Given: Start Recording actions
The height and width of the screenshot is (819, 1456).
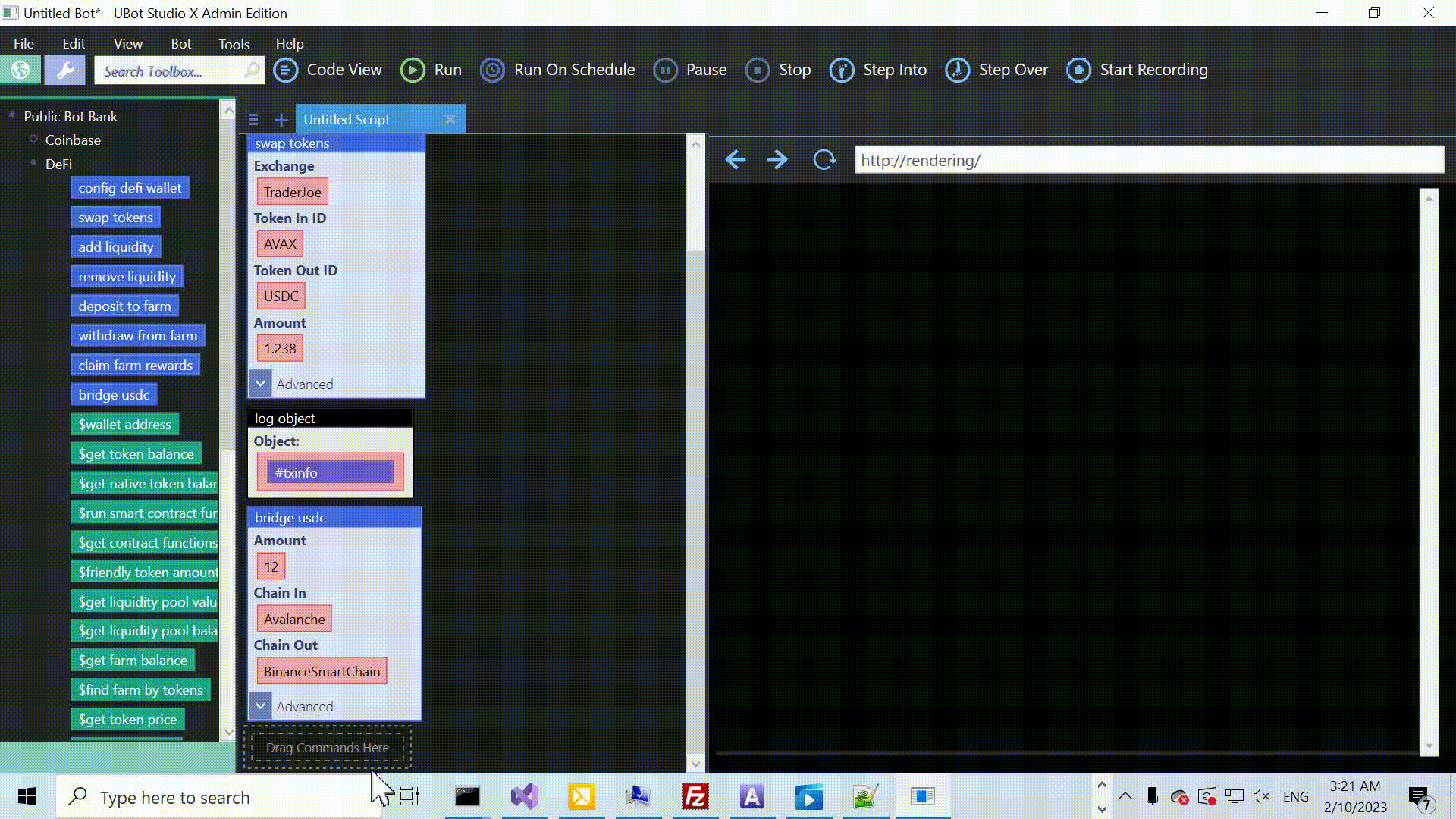Looking at the screenshot, I should coord(1137,70).
